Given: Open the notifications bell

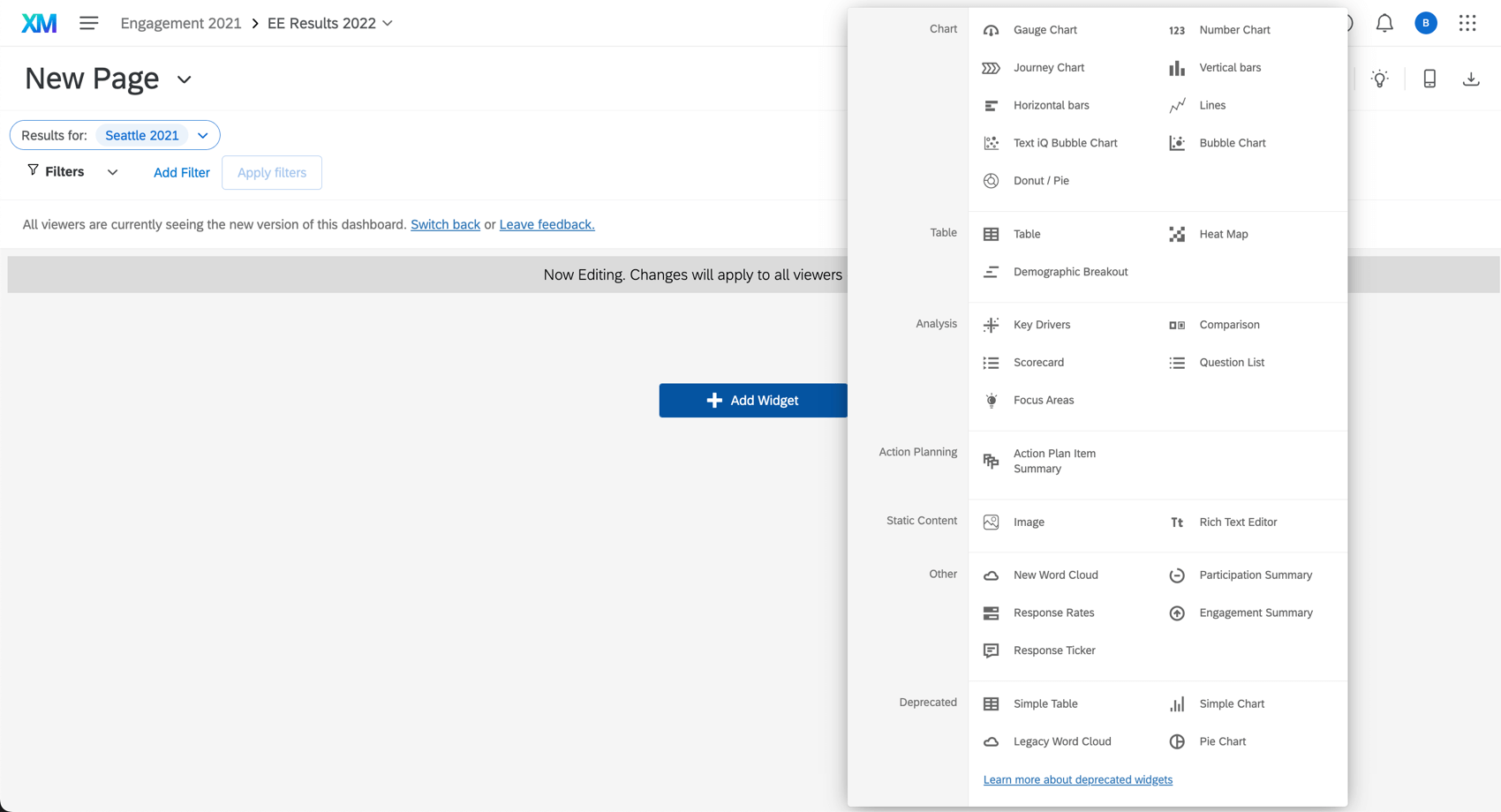Looking at the screenshot, I should (1384, 23).
